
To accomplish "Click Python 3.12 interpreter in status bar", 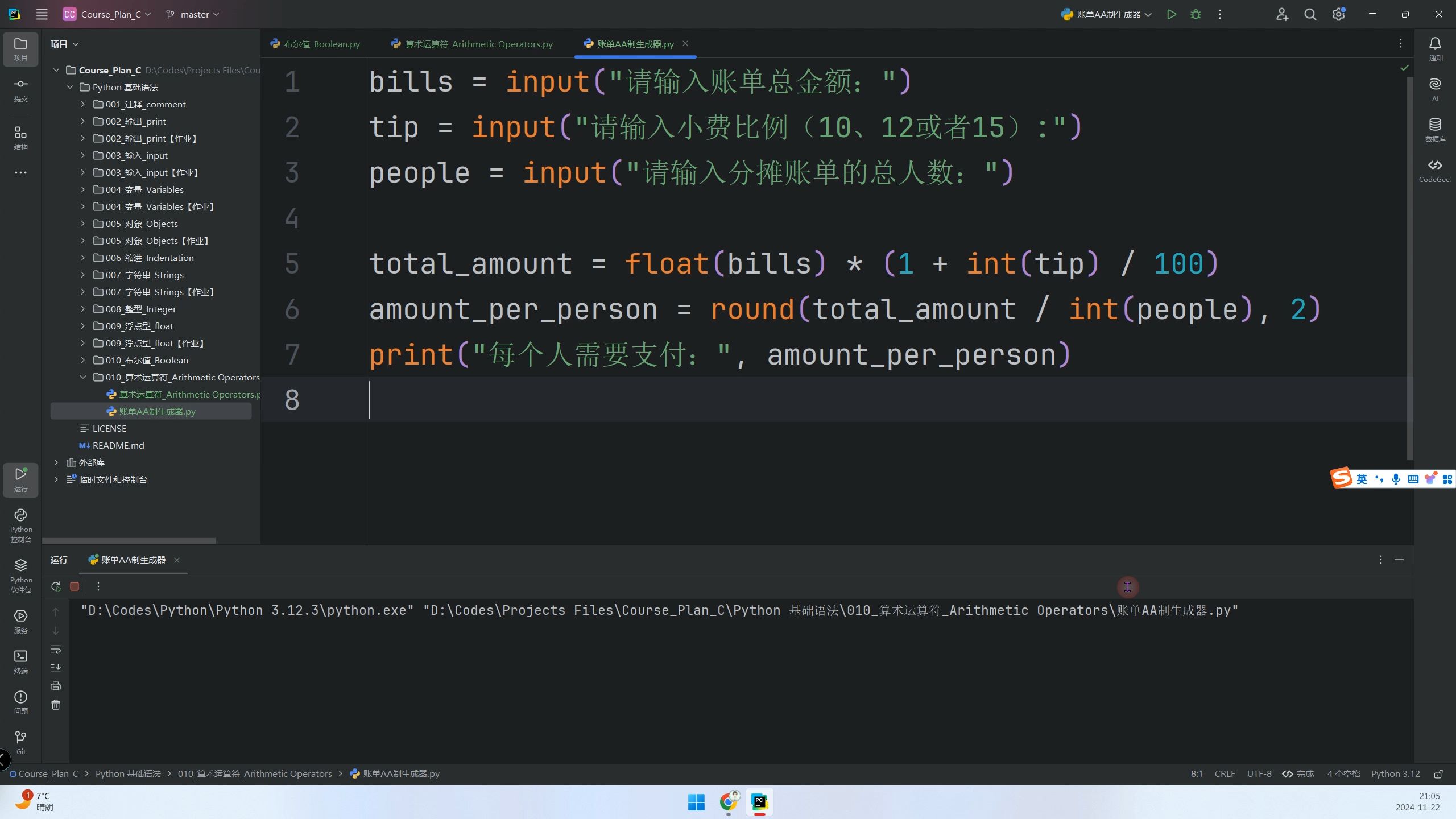I will [1395, 774].
